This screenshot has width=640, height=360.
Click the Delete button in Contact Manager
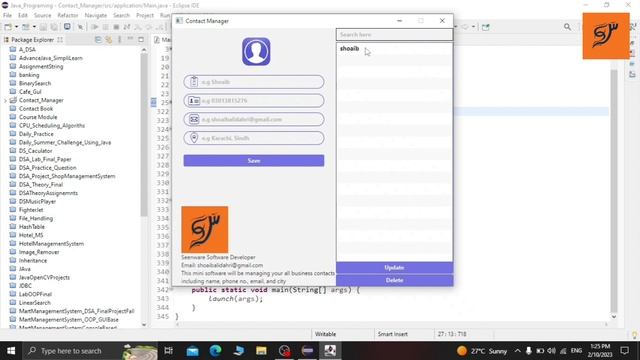point(394,280)
